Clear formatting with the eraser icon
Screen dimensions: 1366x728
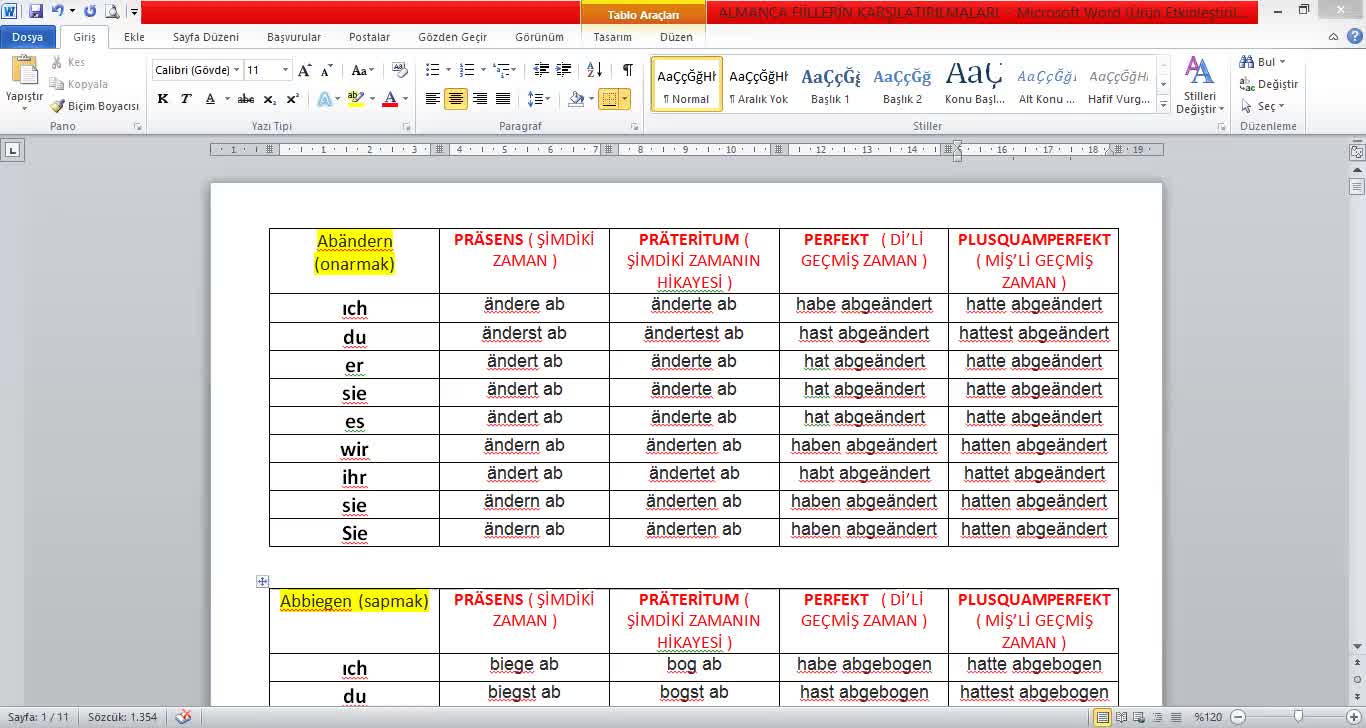coord(400,70)
